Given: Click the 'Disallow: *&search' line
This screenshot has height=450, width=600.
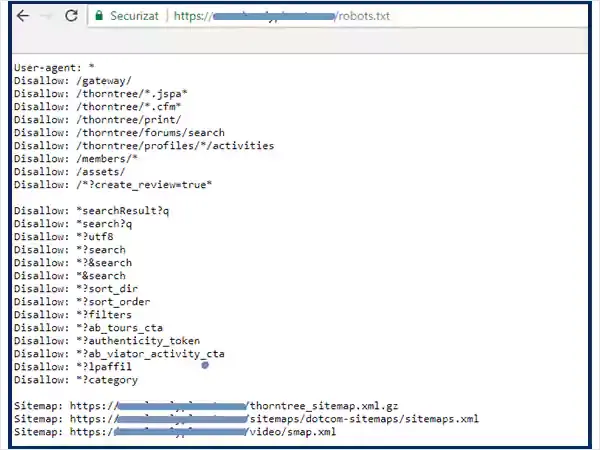Looking at the screenshot, I should (x=70, y=276).
